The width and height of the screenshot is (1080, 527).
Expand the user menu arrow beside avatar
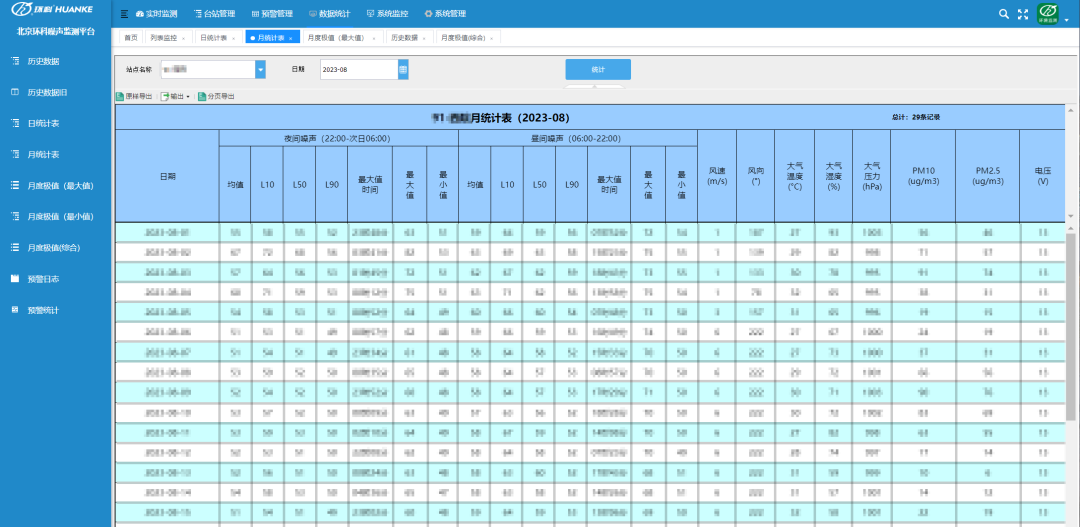[1067, 21]
